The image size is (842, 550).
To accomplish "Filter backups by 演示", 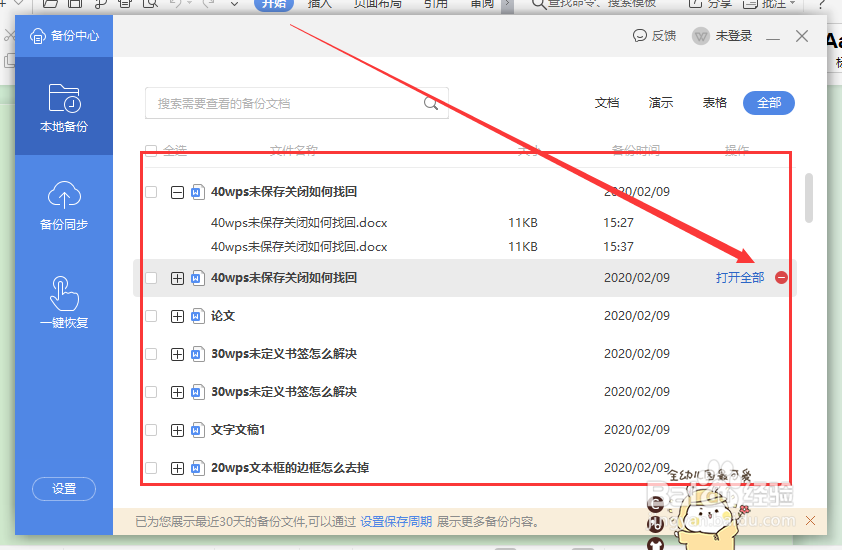I will (660, 103).
